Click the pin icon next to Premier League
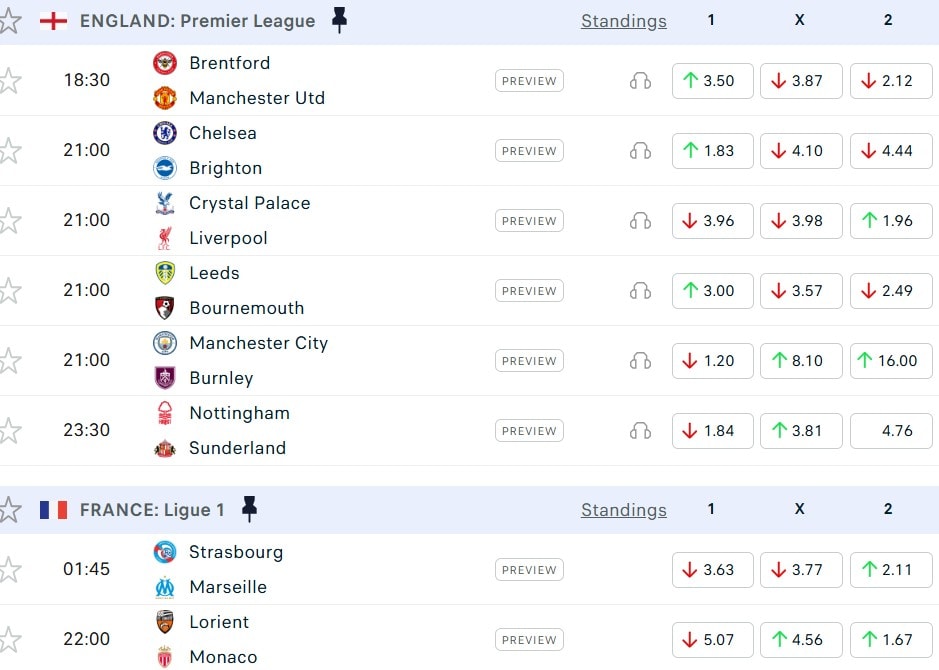Screen dimensions: 939x670 coord(339,20)
